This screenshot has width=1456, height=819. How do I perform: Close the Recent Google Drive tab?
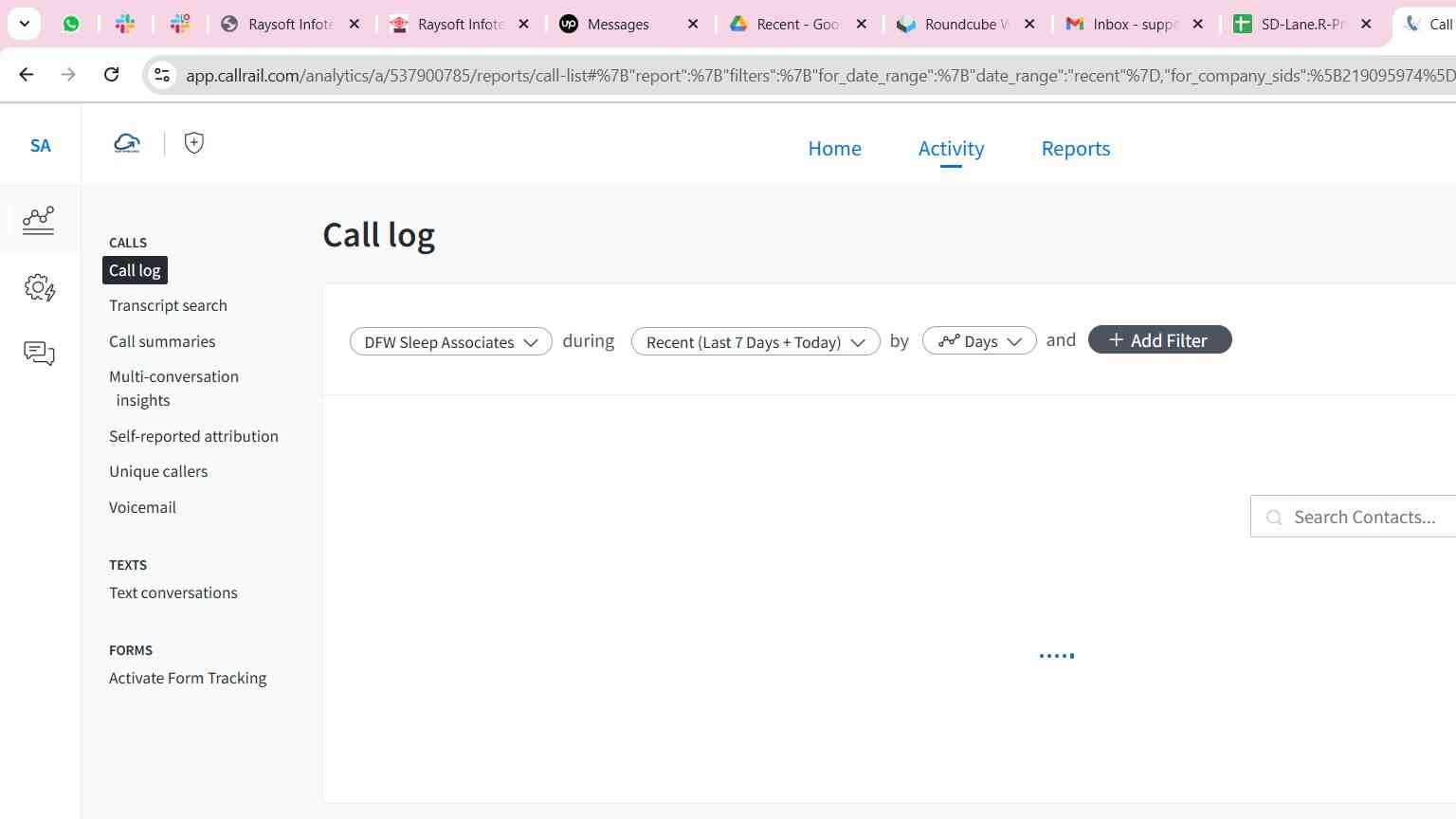tap(862, 24)
